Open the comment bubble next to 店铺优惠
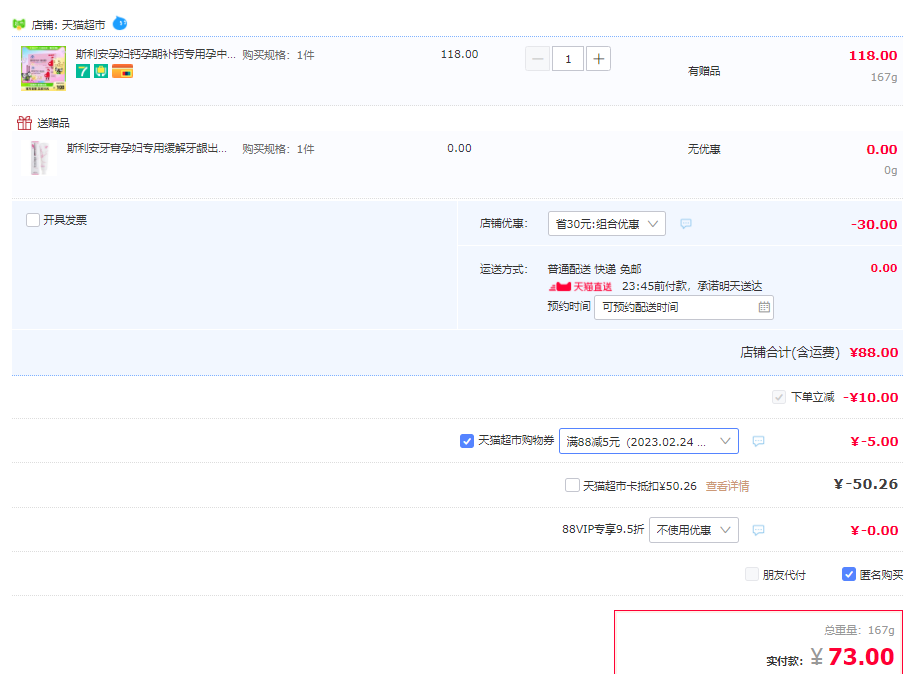This screenshot has width=921, height=674. 685,223
